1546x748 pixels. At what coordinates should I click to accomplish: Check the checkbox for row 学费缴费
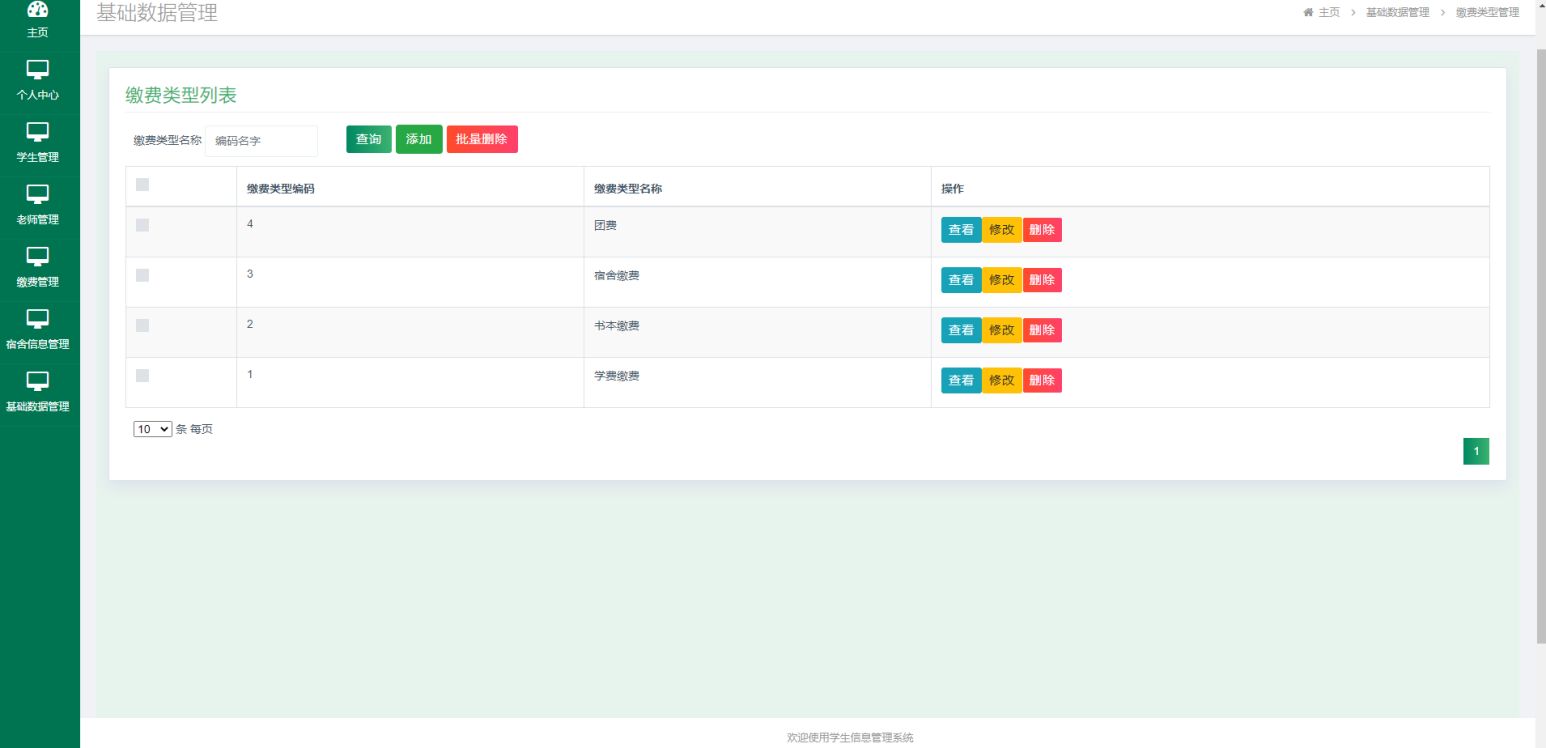[142, 375]
